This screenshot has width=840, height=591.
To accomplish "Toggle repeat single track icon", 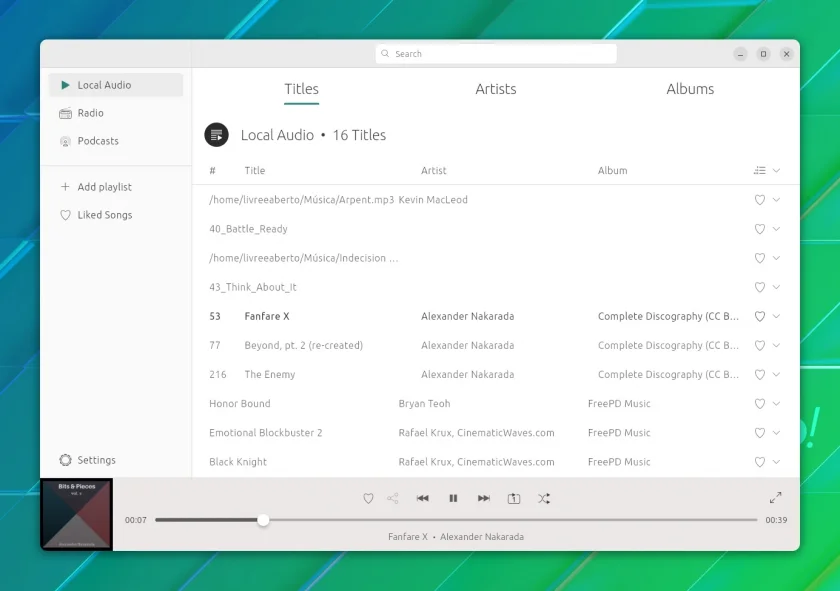I will (514, 498).
